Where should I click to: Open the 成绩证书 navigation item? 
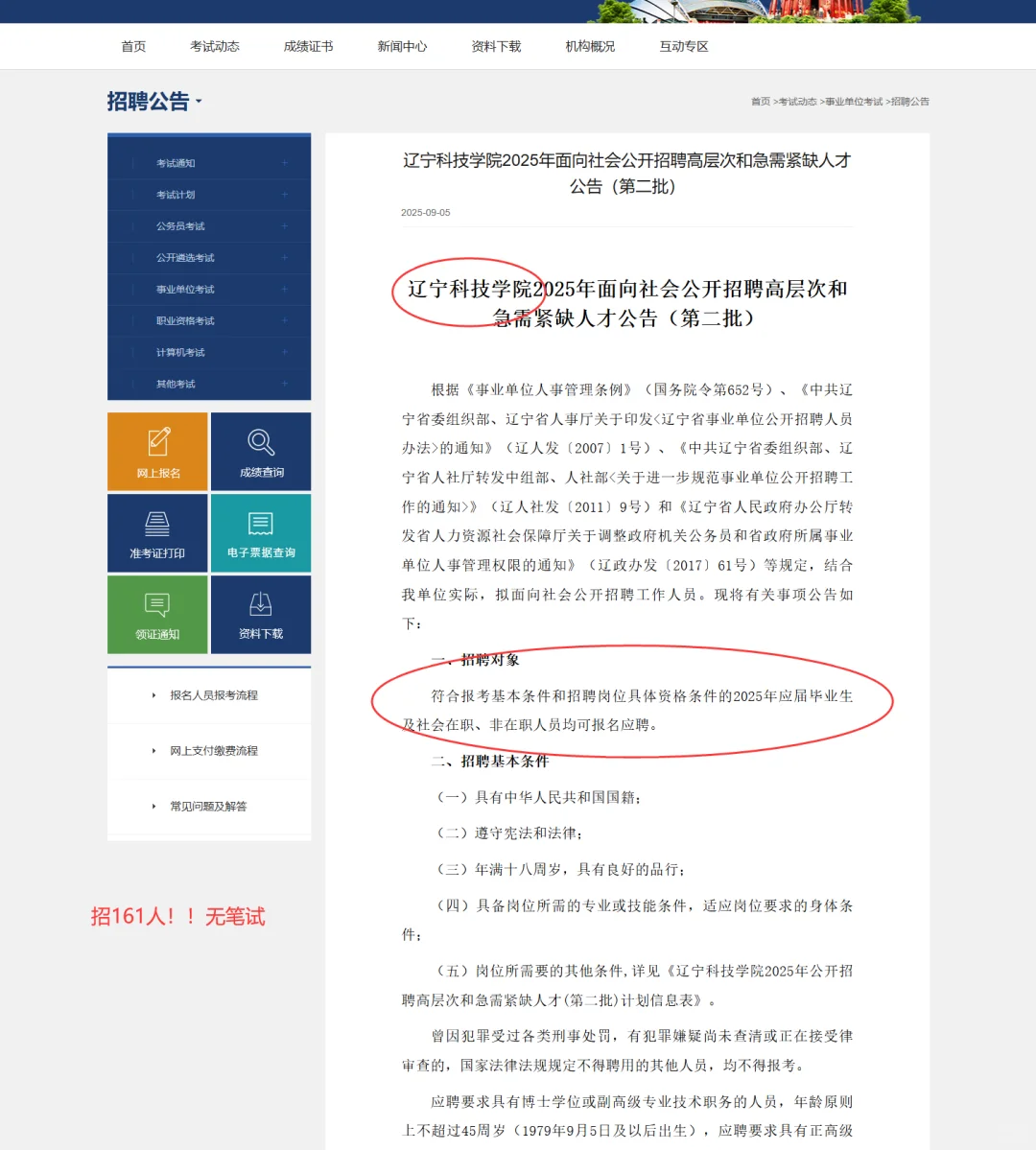click(x=308, y=46)
